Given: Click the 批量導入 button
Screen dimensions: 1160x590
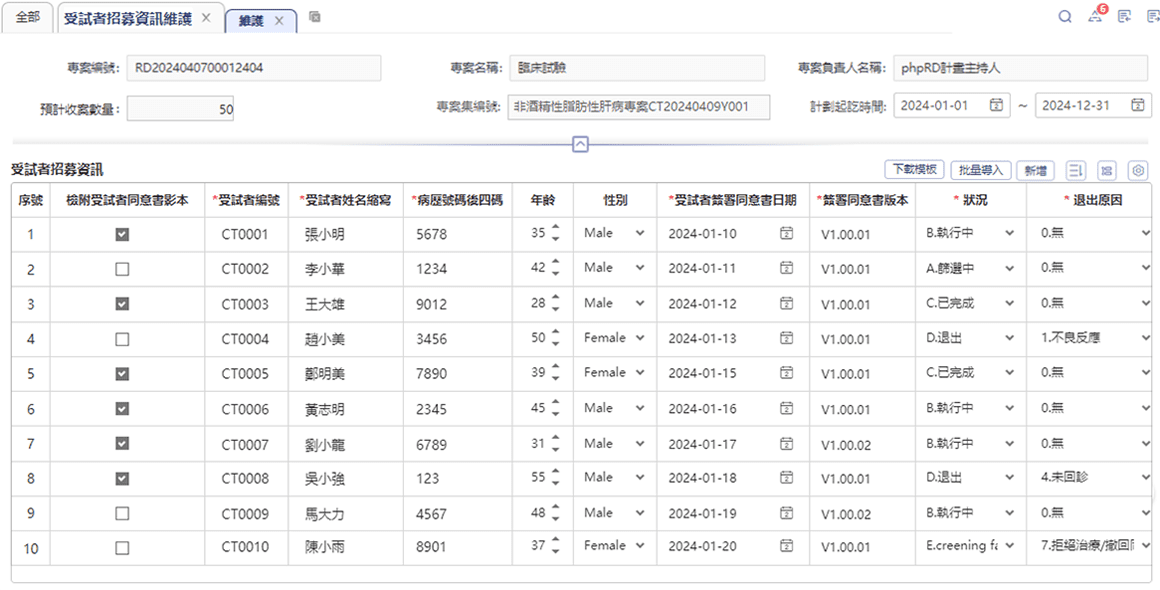Looking at the screenshot, I should 980,171.
